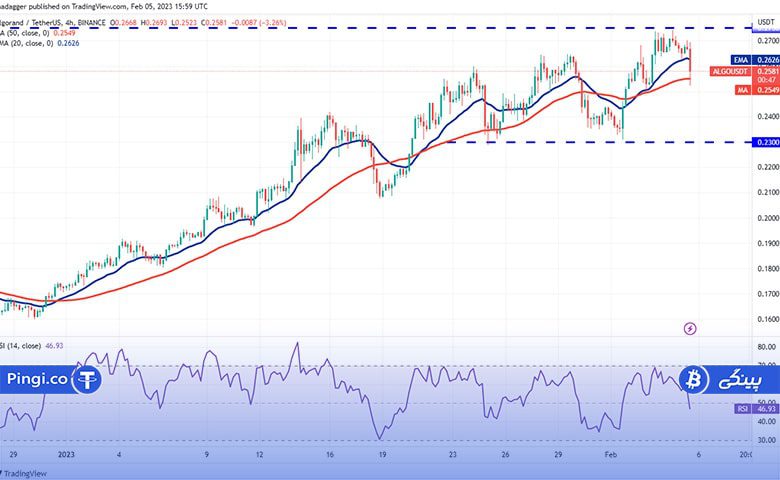The width and height of the screenshot is (780, 480).
Task: Click the high value H0.2693
Action: pyautogui.click(x=154, y=23)
